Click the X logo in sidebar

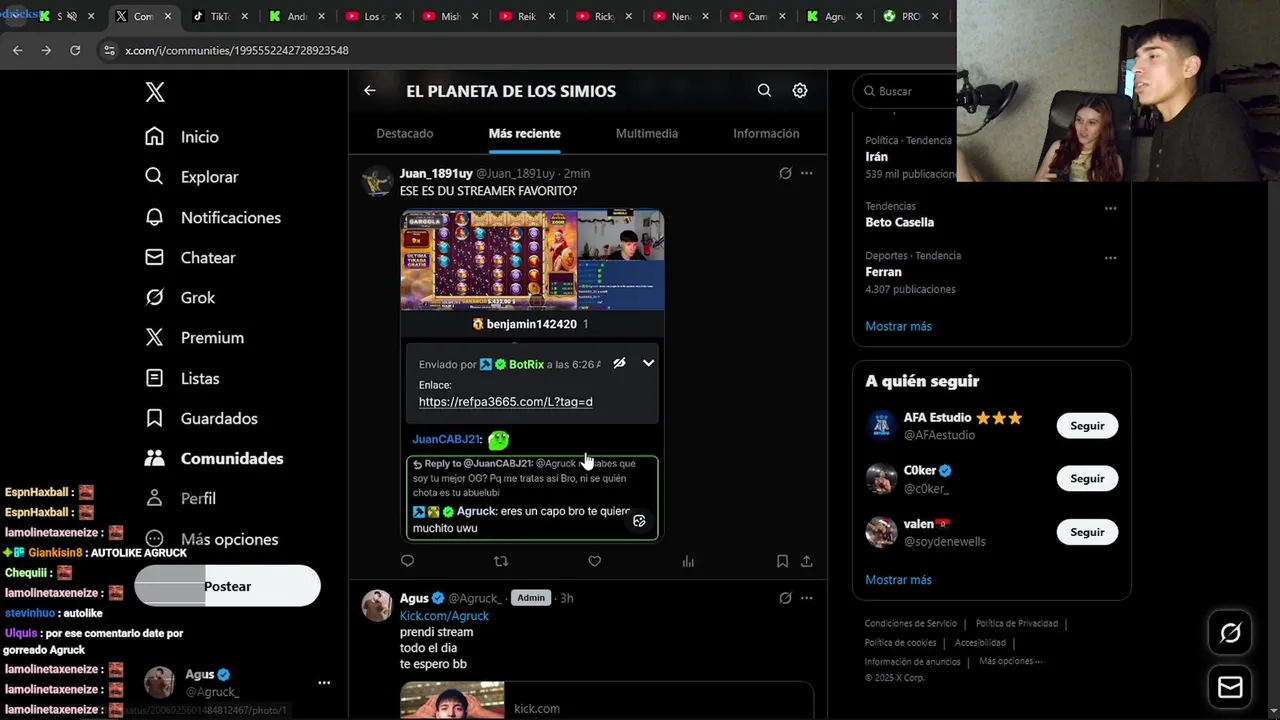tap(155, 92)
